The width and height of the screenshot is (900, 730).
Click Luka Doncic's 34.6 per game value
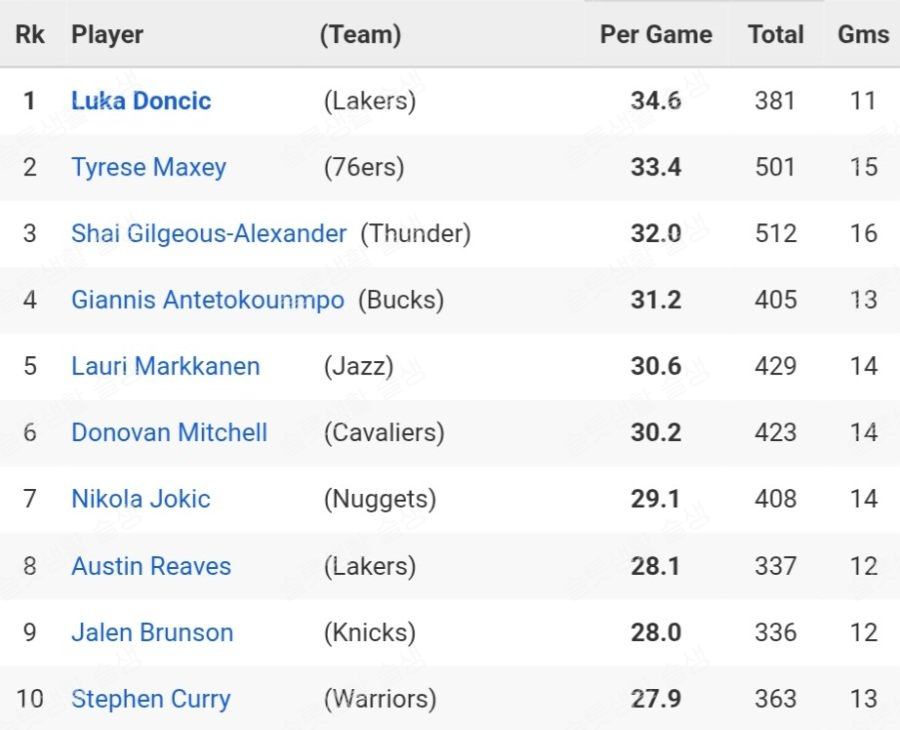pos(656,101)
